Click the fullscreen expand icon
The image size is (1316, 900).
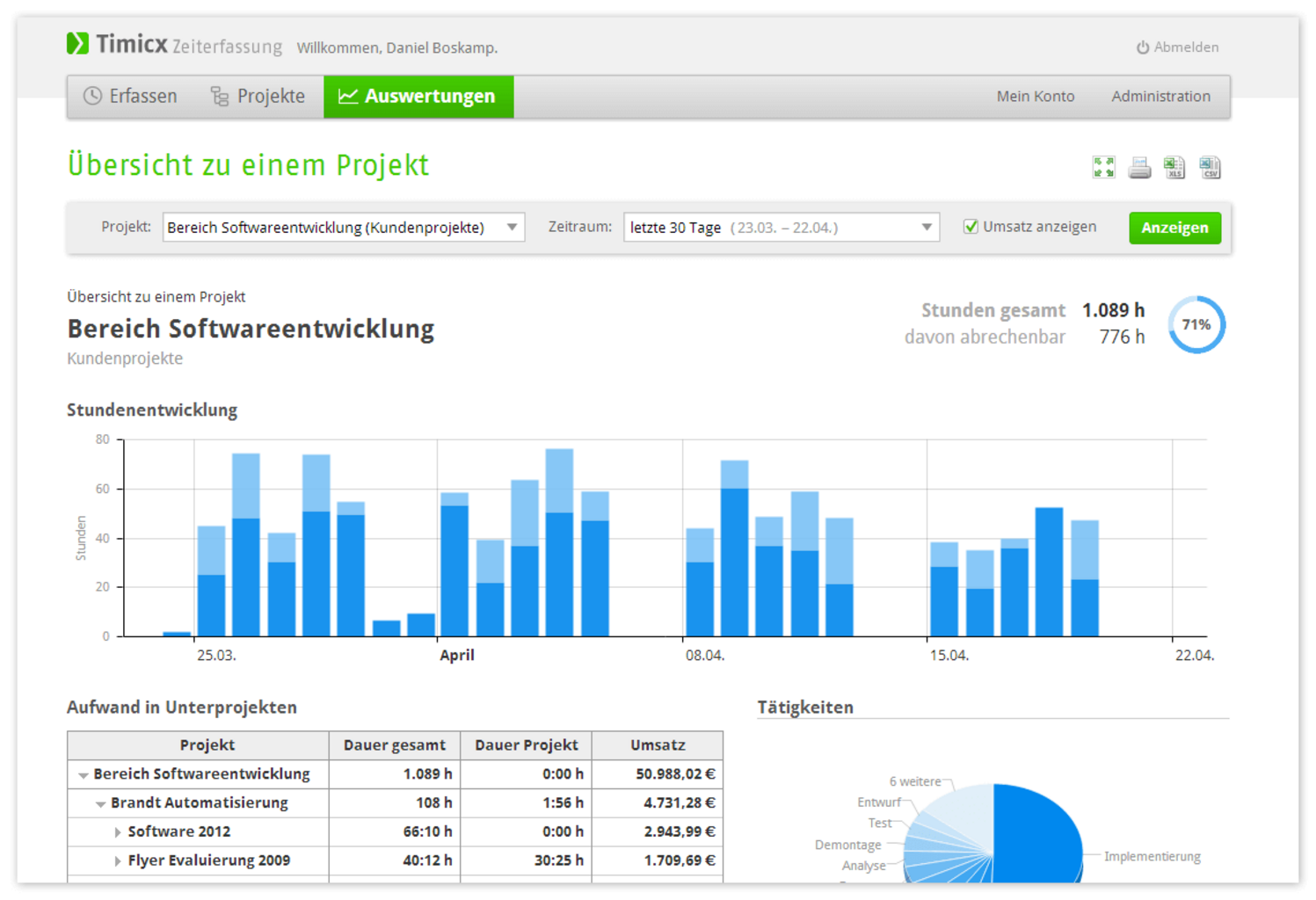[1103, 167]
